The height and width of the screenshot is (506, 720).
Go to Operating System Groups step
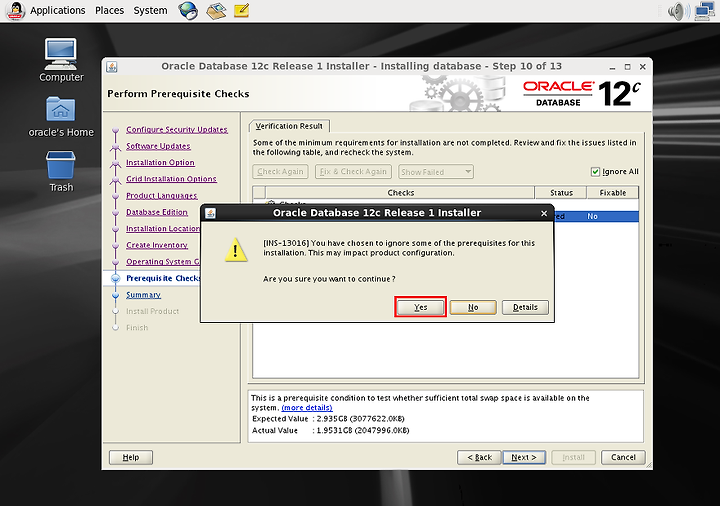pos(163,262)
